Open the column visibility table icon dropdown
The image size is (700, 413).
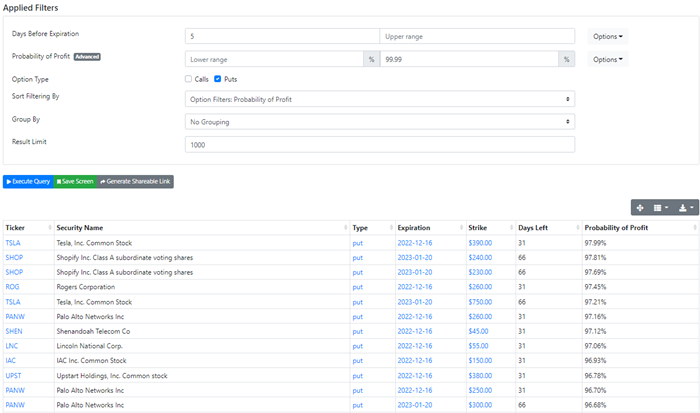pos(661,208)
